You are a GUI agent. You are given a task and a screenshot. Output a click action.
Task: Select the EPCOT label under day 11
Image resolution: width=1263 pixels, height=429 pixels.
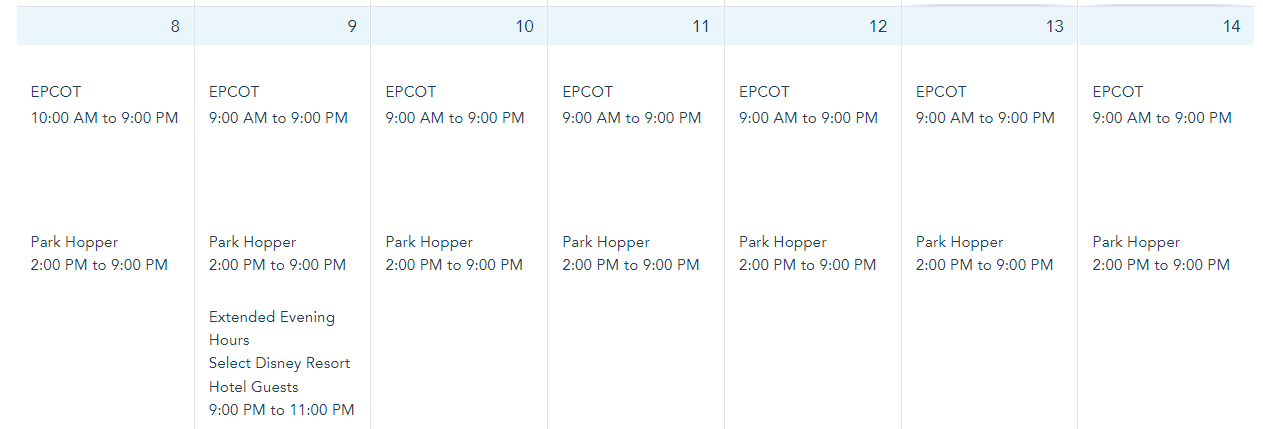click(587, 92)
